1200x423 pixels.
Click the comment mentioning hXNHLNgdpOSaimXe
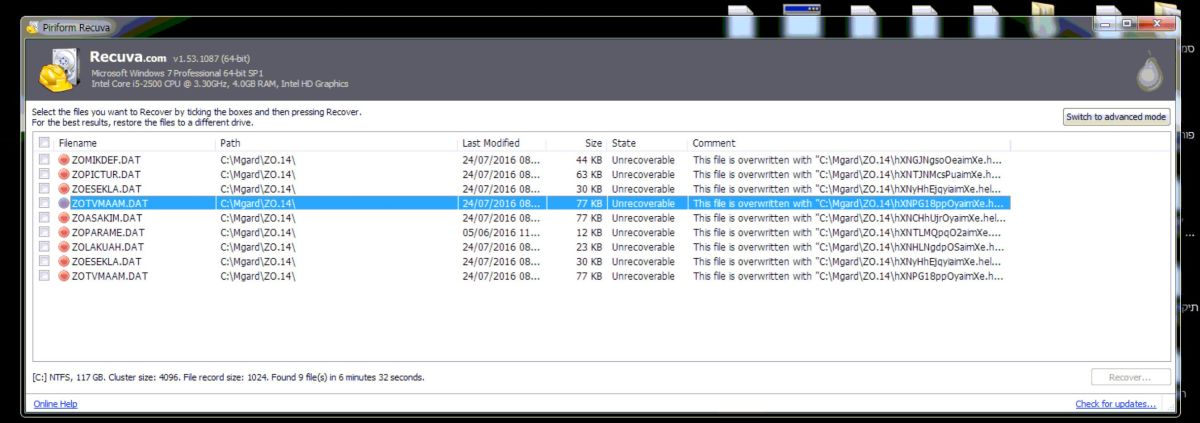pyautogui.click(x=850, y=247)
